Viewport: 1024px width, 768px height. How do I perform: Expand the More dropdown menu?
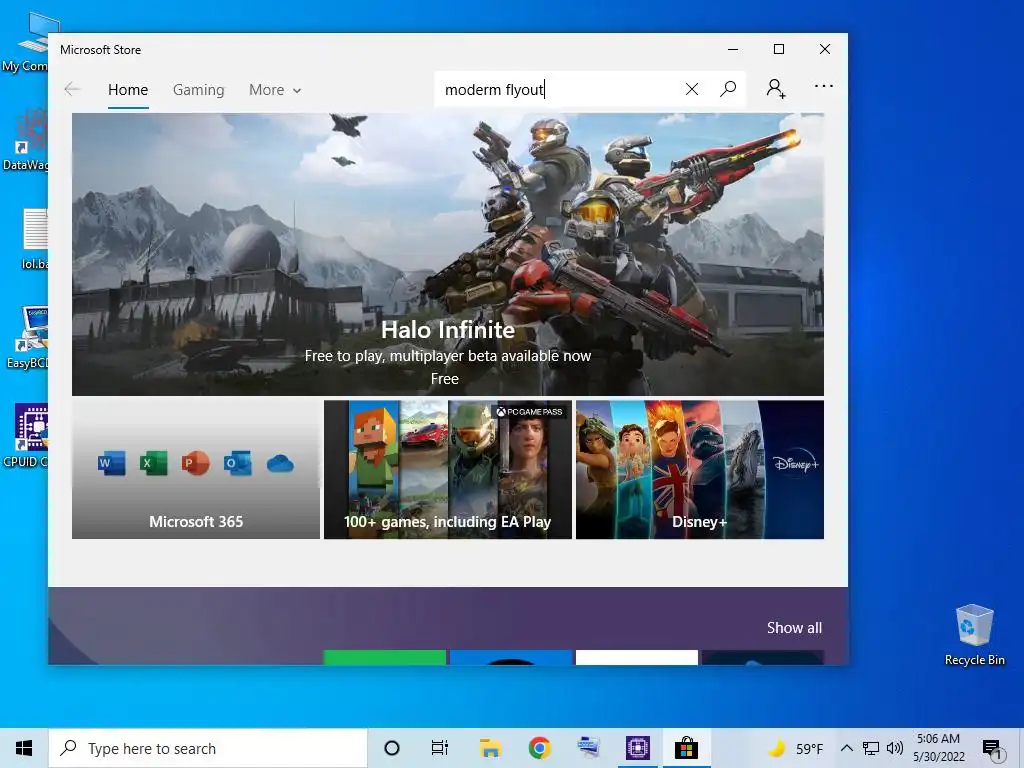point(275,89)
